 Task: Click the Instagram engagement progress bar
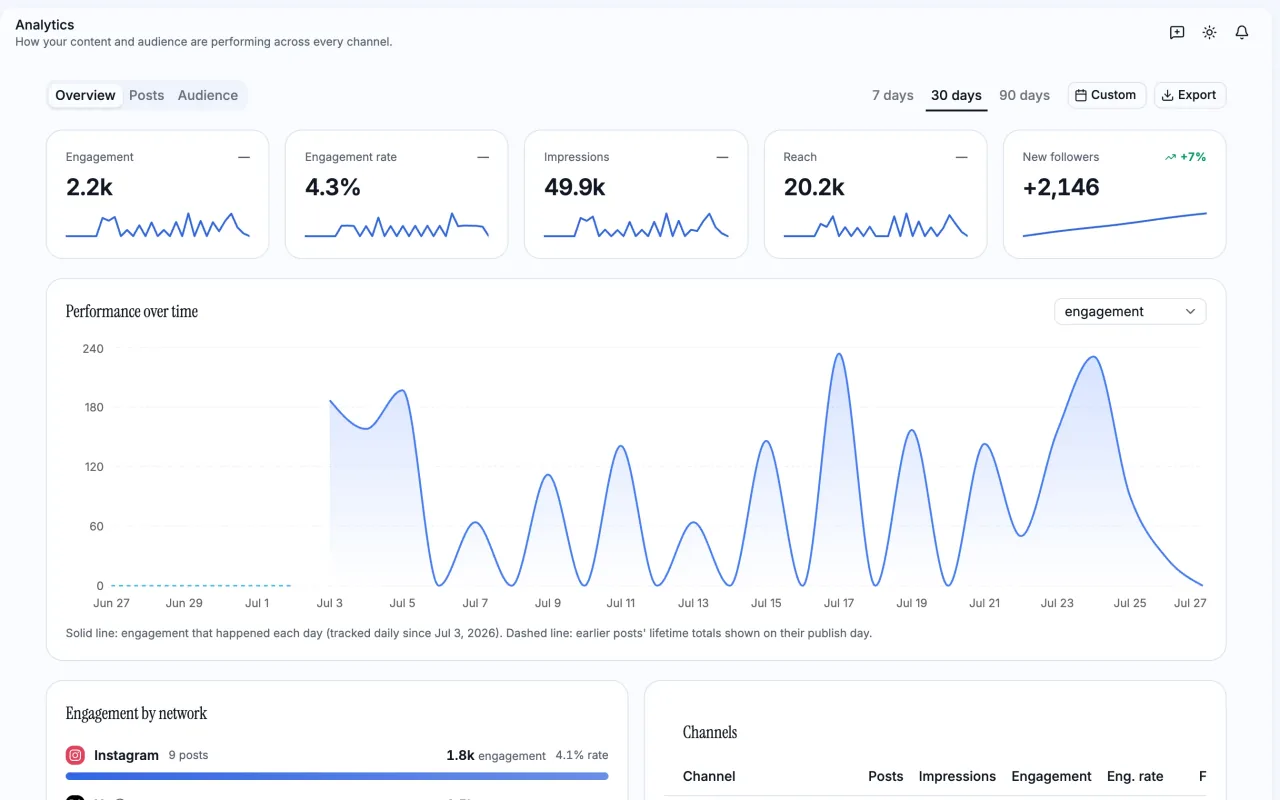pos(337,776)
